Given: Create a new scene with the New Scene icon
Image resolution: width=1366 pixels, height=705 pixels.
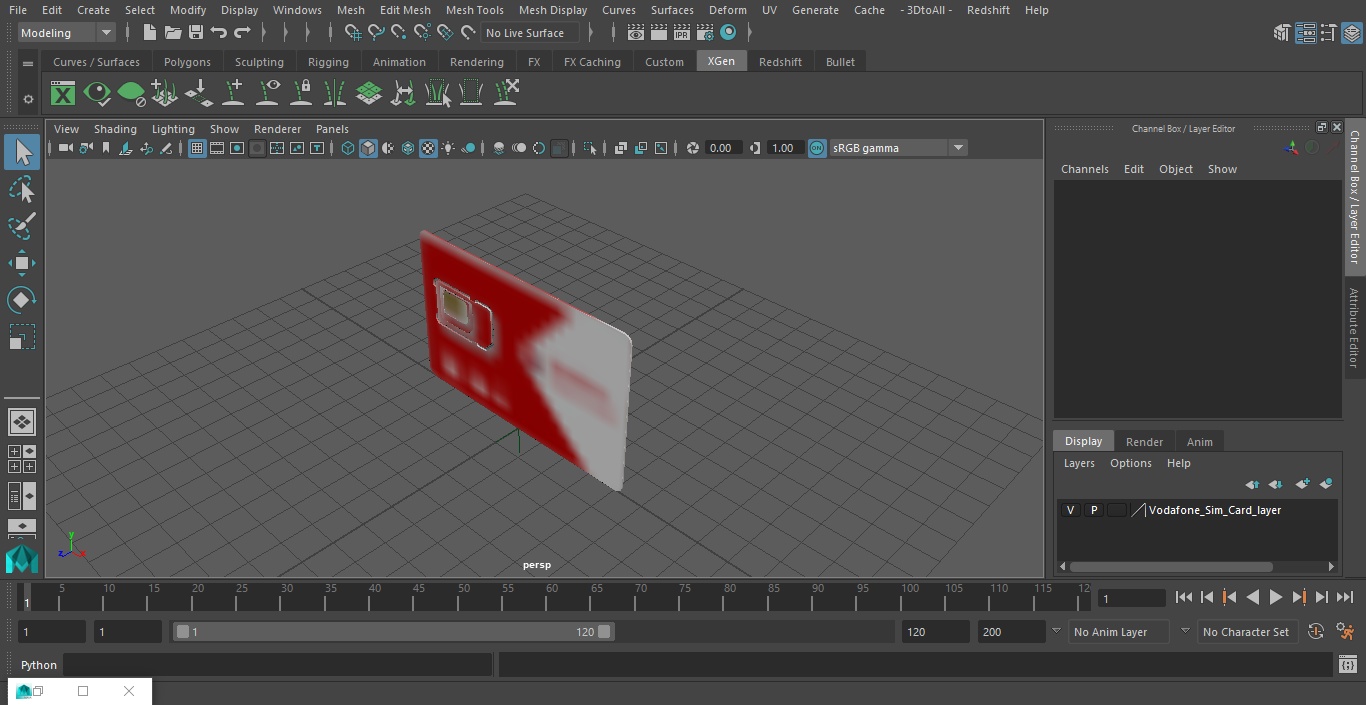Looking at the screenshot, I should tap(149, 33).
